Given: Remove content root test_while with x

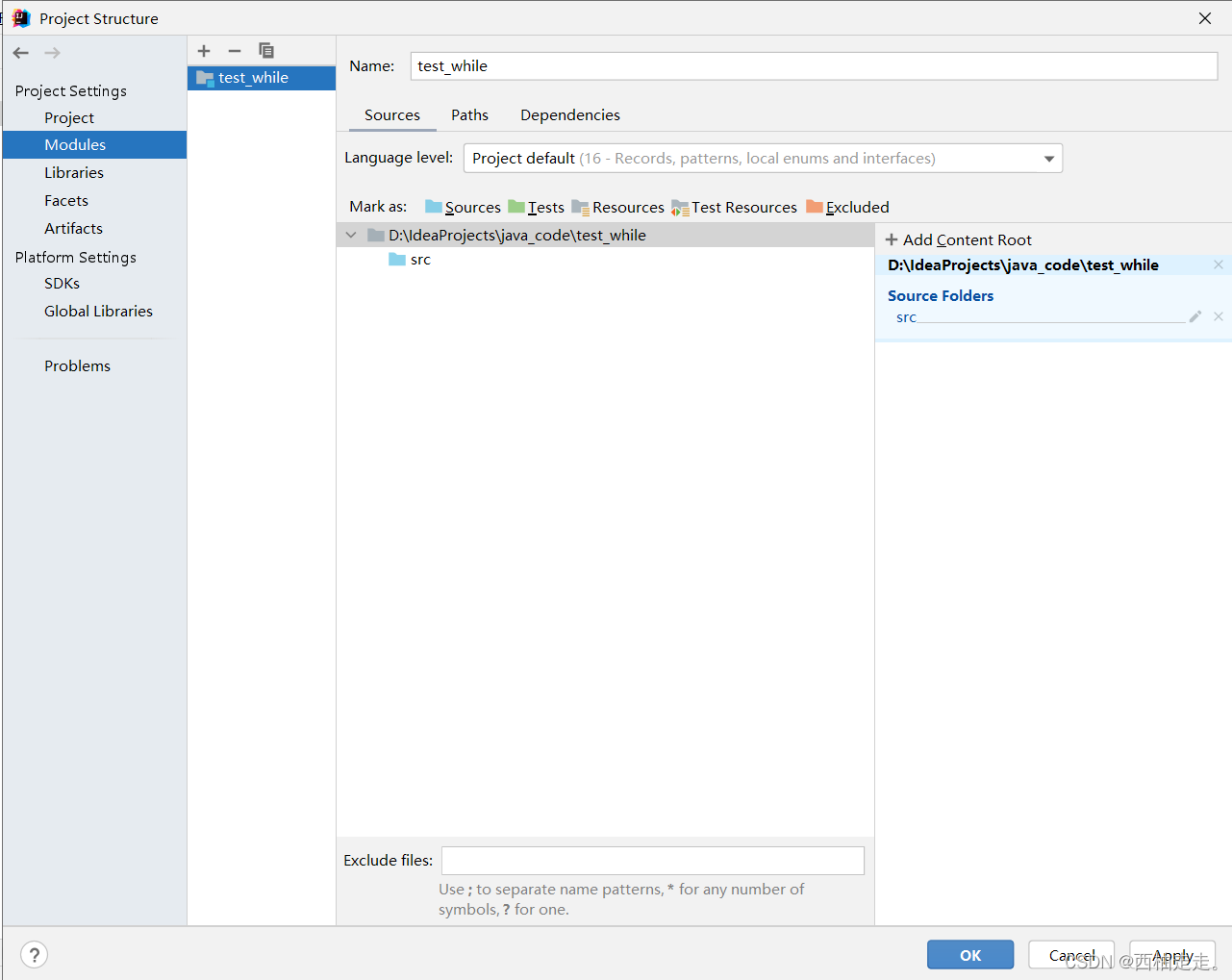Looking at the screenshot, I should click(1219, 264).
